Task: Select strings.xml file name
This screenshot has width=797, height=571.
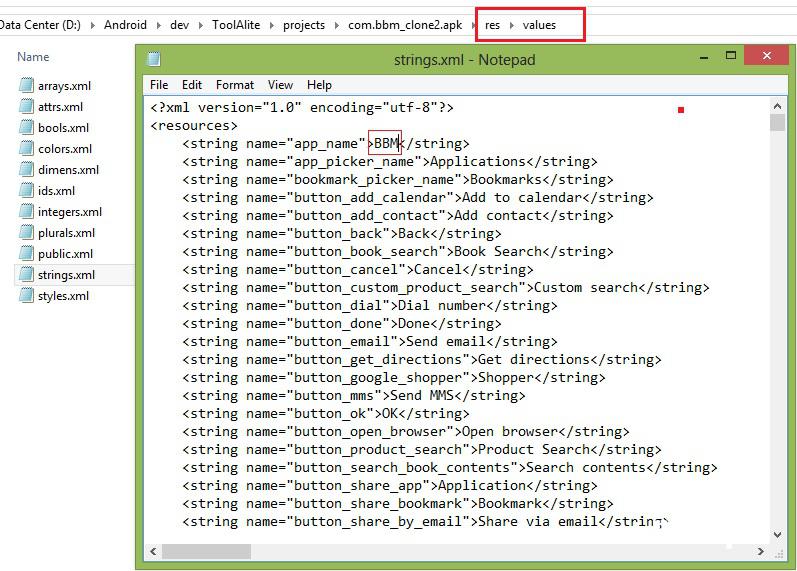Action: click(x=67, y=275)
